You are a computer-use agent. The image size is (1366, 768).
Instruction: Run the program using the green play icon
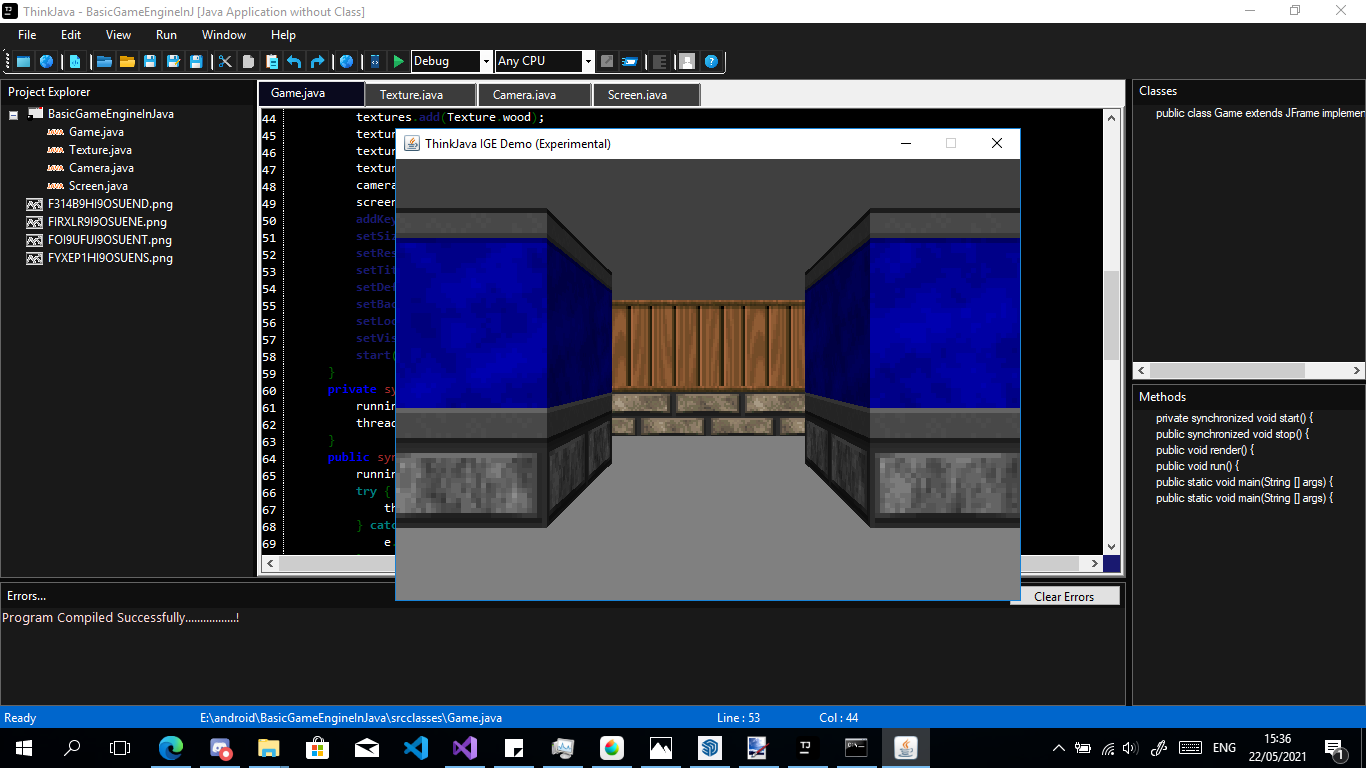(398, 61)
